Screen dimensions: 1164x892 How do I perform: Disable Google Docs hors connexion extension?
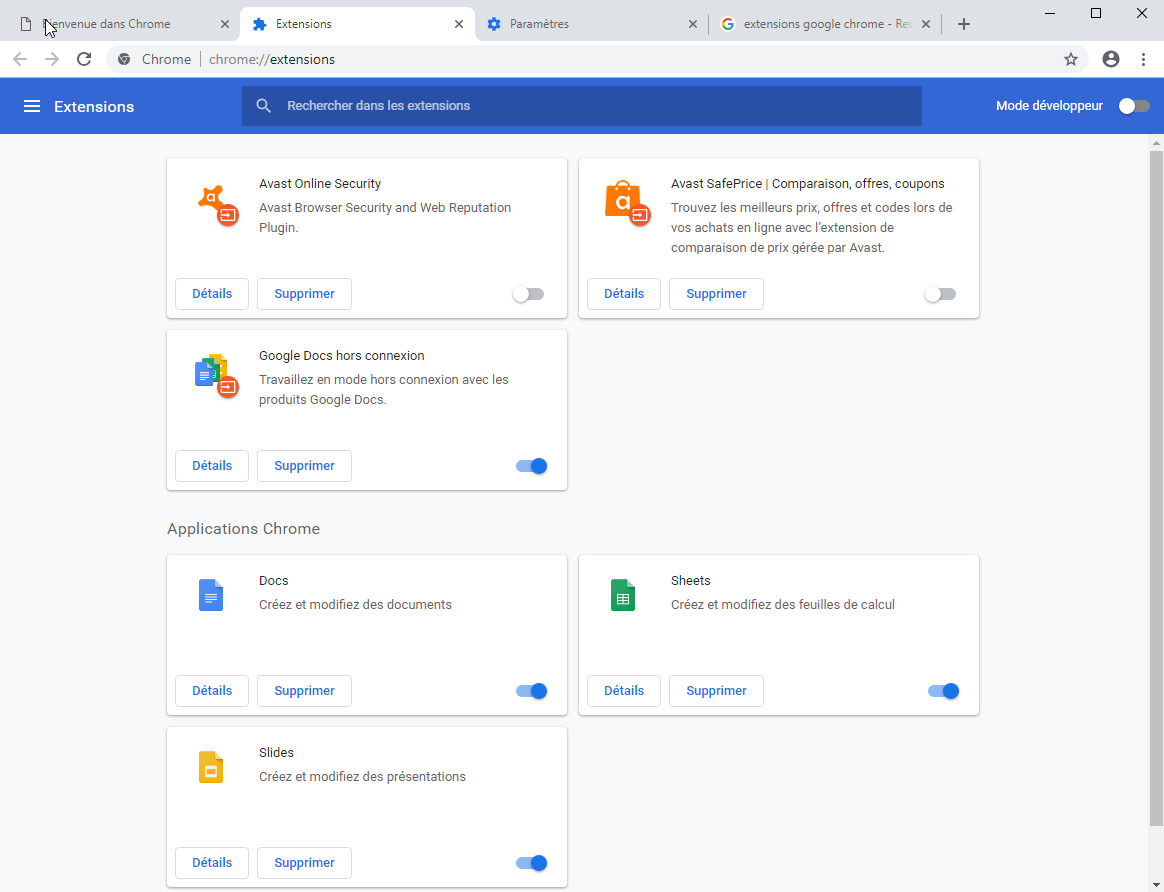532,466
